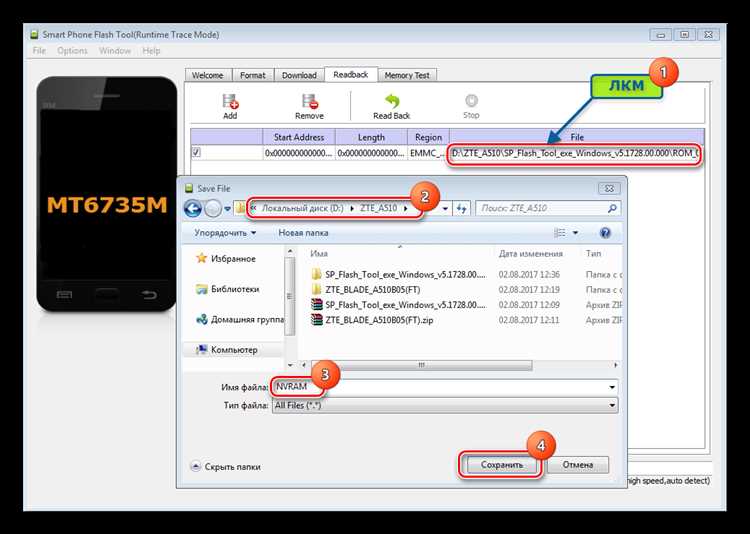Click the Region column header
Screen dimensions: 750x534
click(429, 137)
